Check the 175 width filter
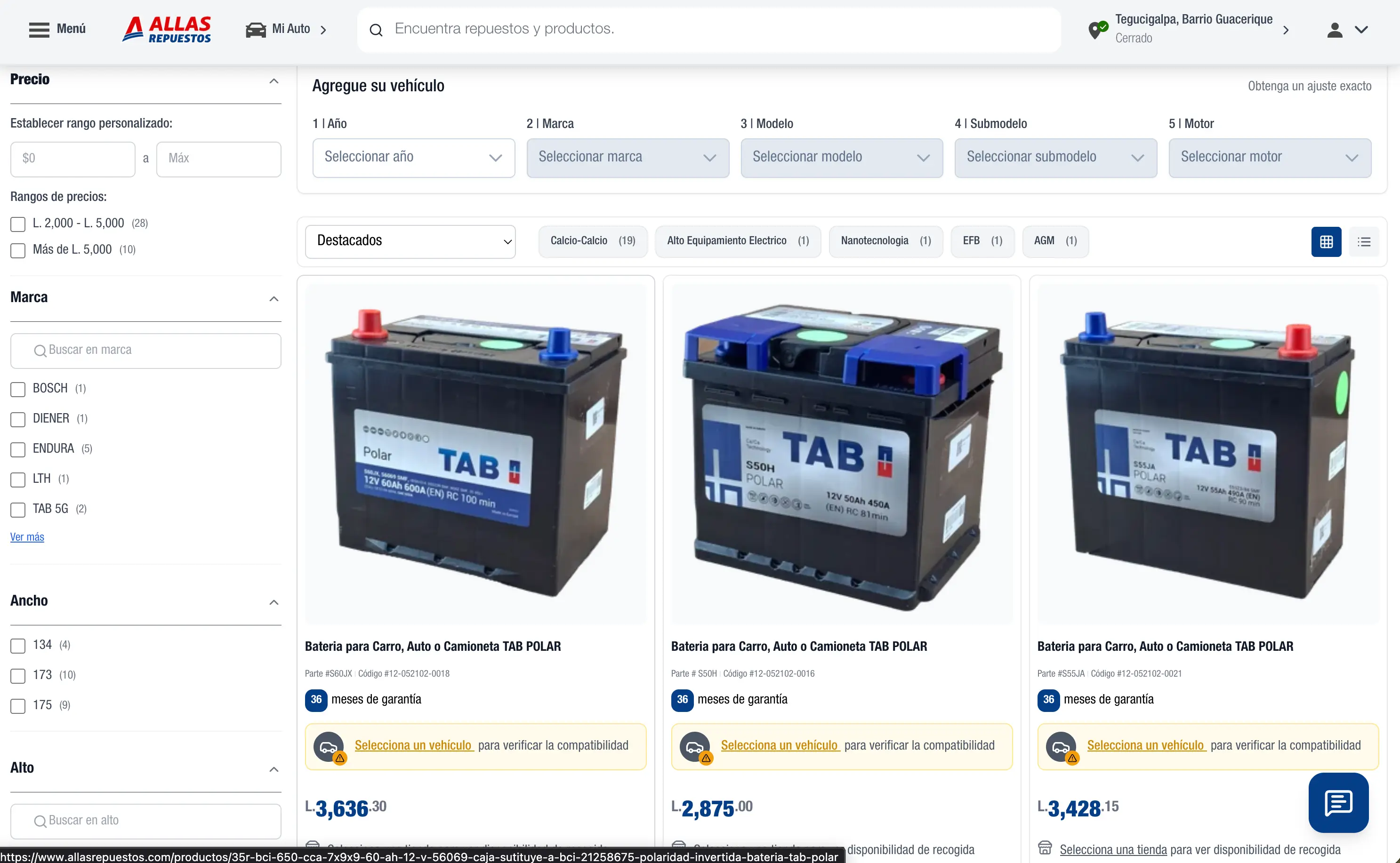Image resolution: width=1400 pixels, height=863 pixels. (18, 707)
